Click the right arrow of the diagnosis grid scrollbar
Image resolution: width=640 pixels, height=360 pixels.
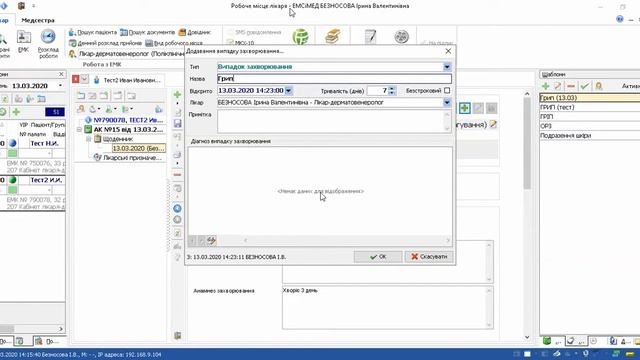click(x=447, y=240)
